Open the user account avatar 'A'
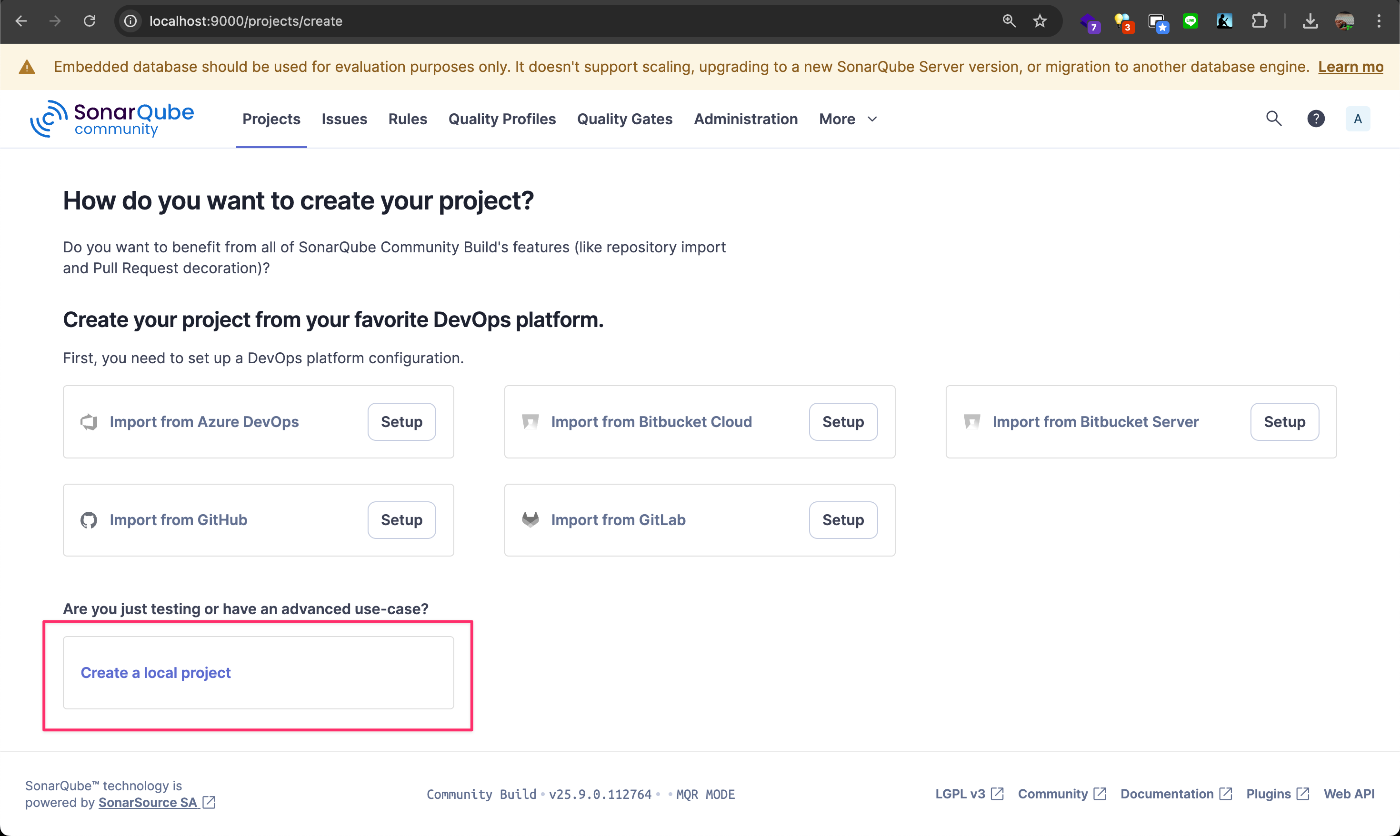The image size is (1400, 836). click(1357, 119)
